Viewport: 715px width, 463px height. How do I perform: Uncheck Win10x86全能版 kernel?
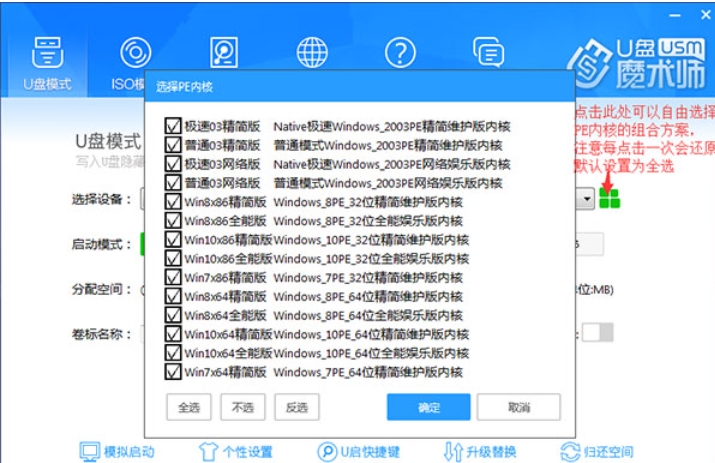pyautogui.click(x=173, y=259)
